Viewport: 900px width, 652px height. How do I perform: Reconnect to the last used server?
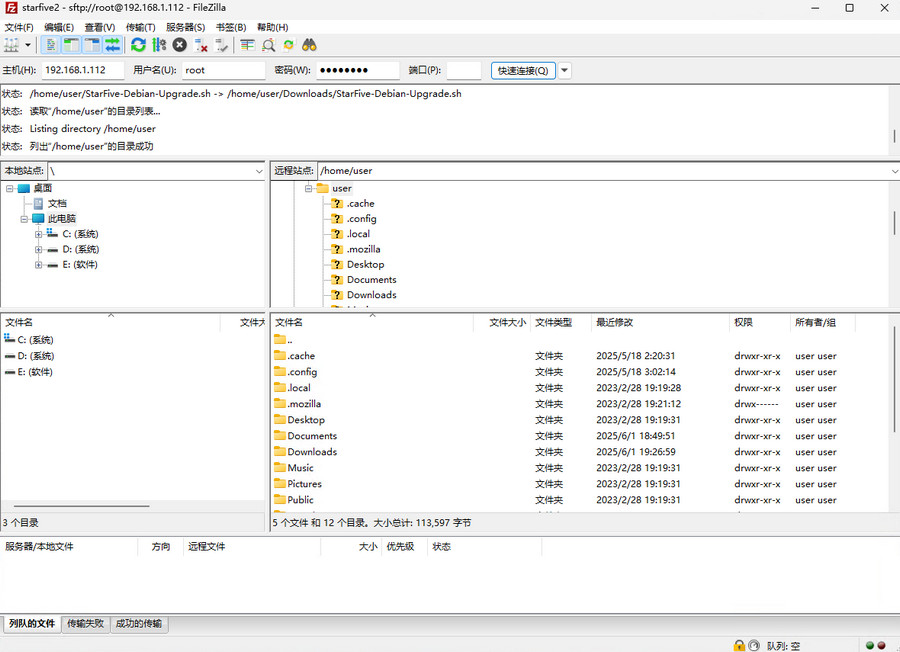point(221,45)
